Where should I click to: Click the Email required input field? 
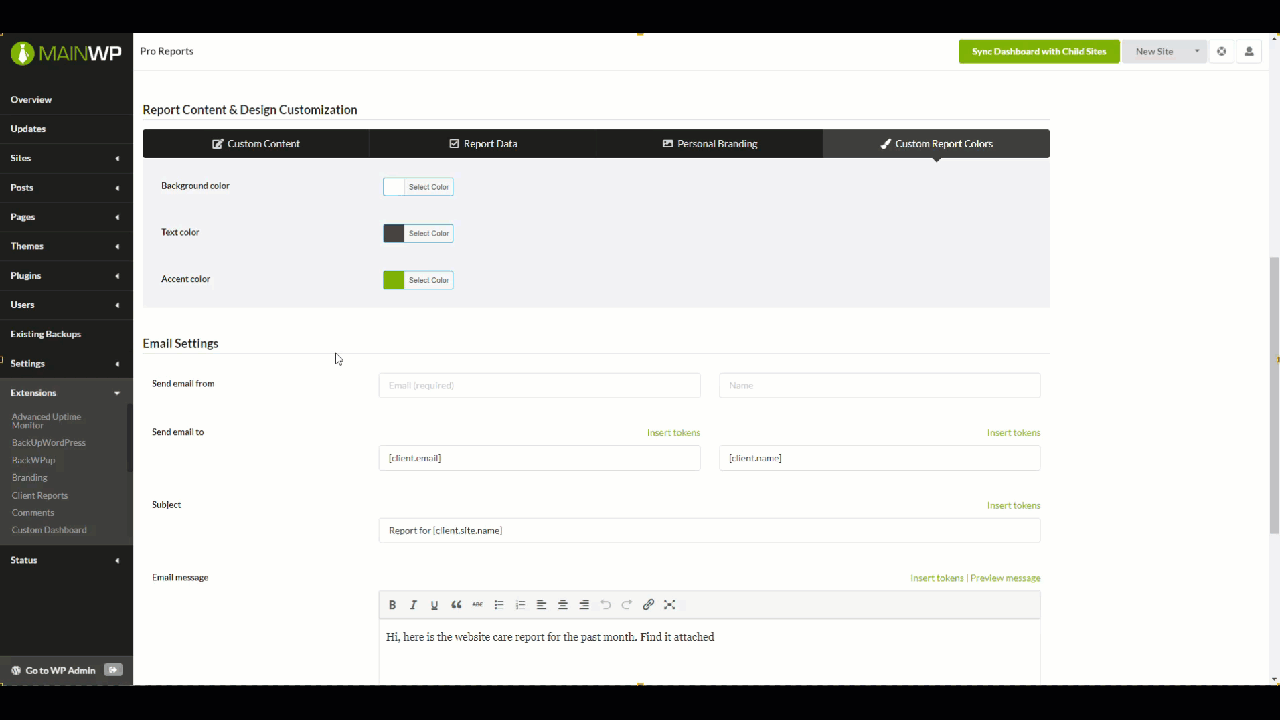(539, 385)
